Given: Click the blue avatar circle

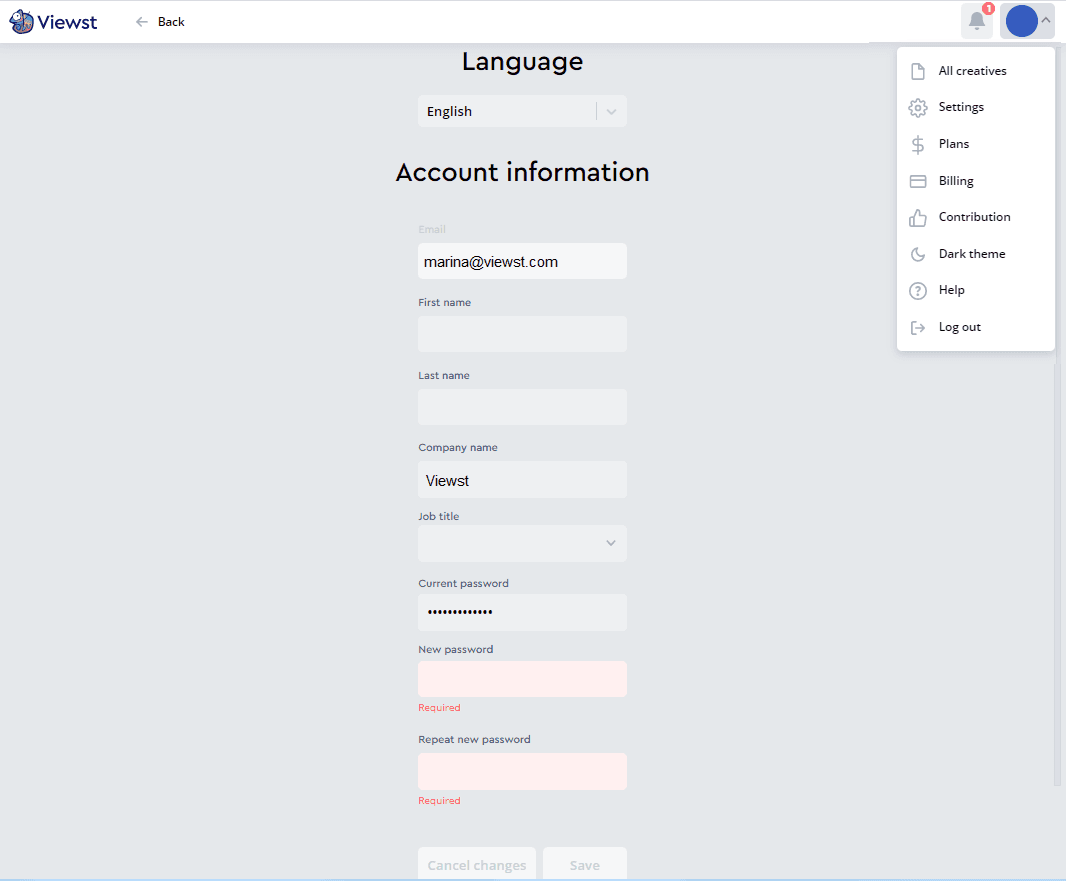Looking at the screenshot, I should point(1021,20).
